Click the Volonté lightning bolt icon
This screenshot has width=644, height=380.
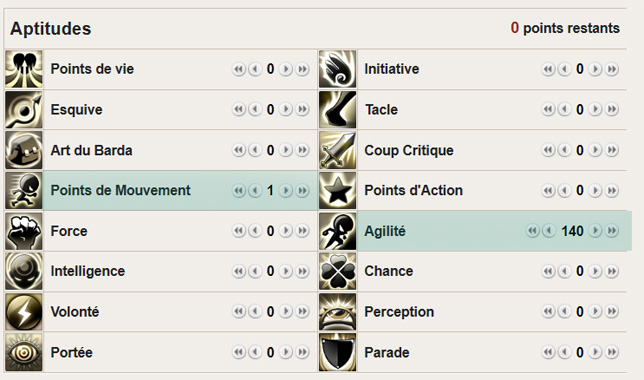pos(24,312)
